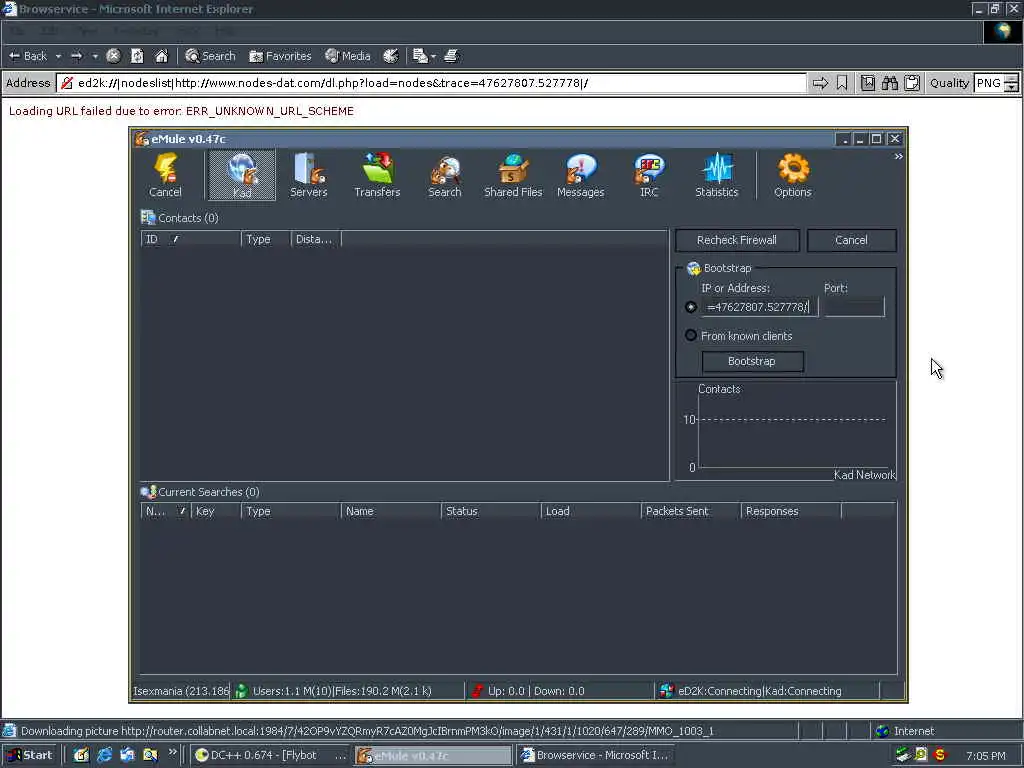This screenshot has width=1024, height=768.
Task: Click the 7:05 PM taskbar clock
Action: point(985,756)
